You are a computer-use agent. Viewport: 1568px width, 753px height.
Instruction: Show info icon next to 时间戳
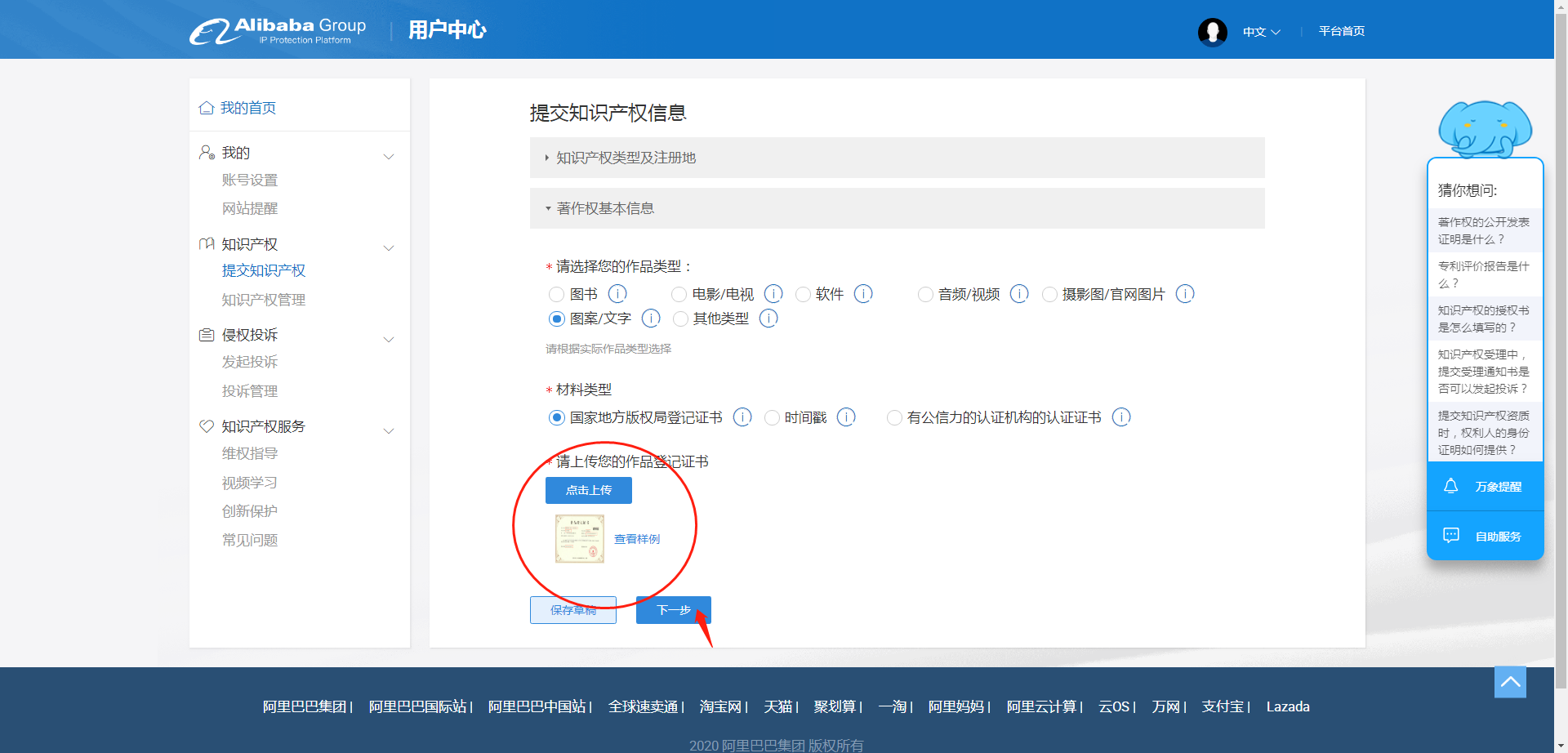tap(847, 417)
